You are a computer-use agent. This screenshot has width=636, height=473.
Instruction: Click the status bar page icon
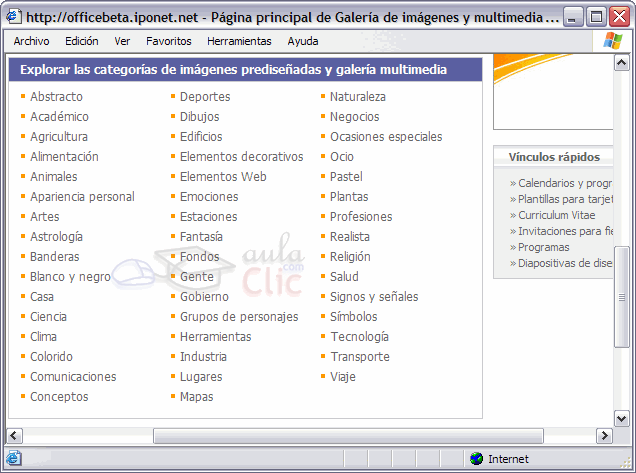click(13, 459)
